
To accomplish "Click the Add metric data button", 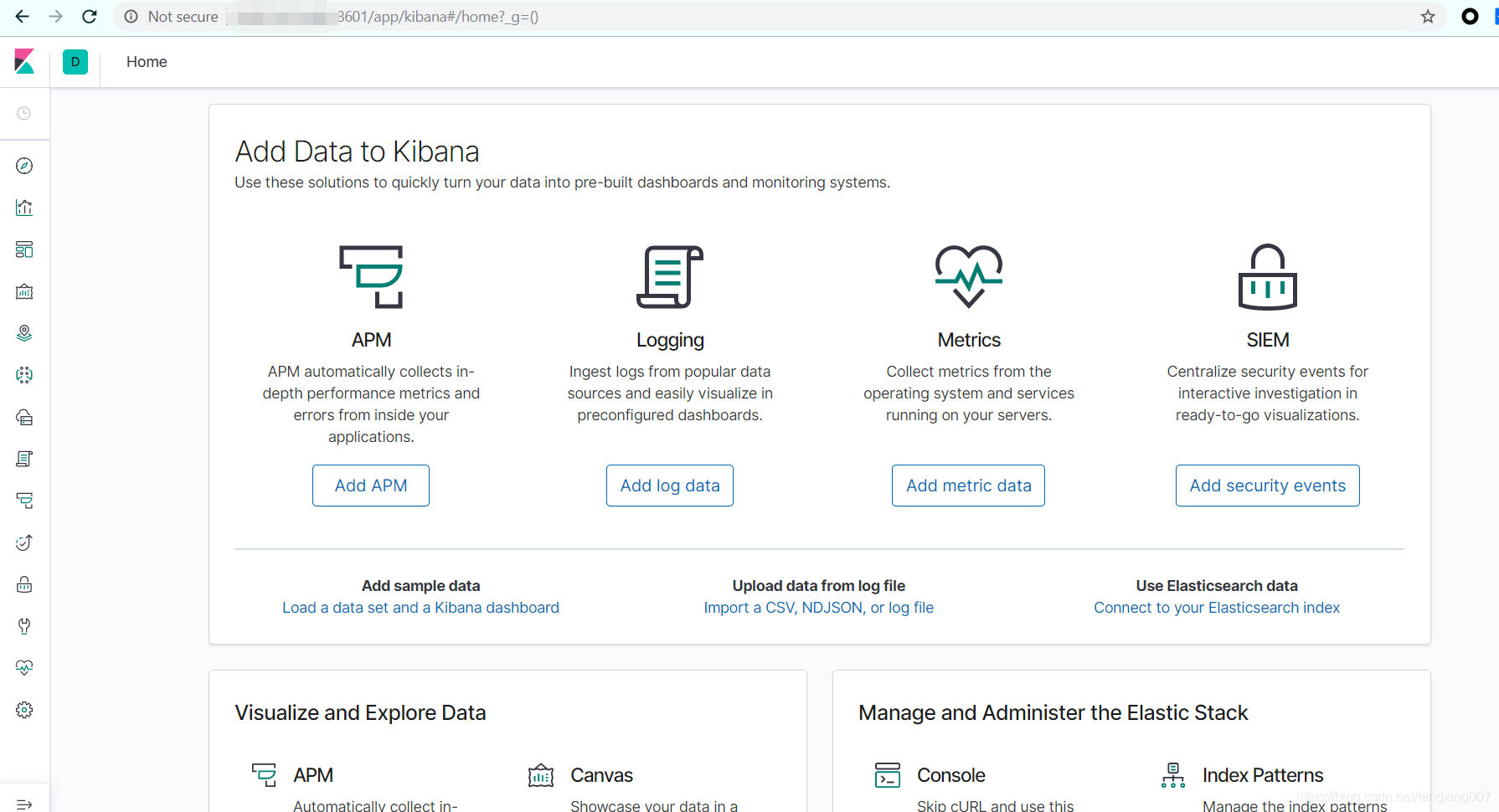I will [969, 486].
